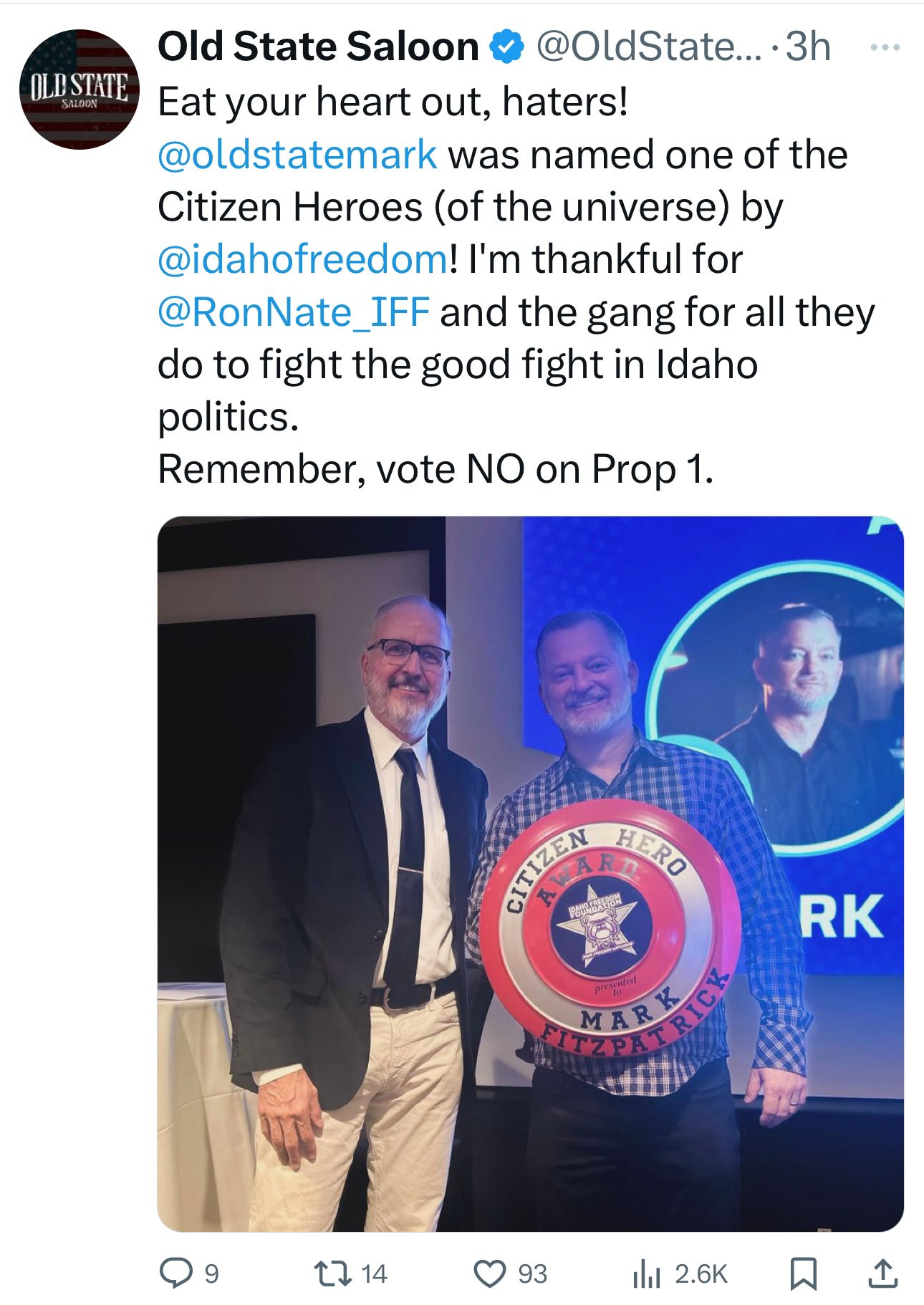
Task: View tweet analytics bar chart icon
Action: (x=646, y=1274)
